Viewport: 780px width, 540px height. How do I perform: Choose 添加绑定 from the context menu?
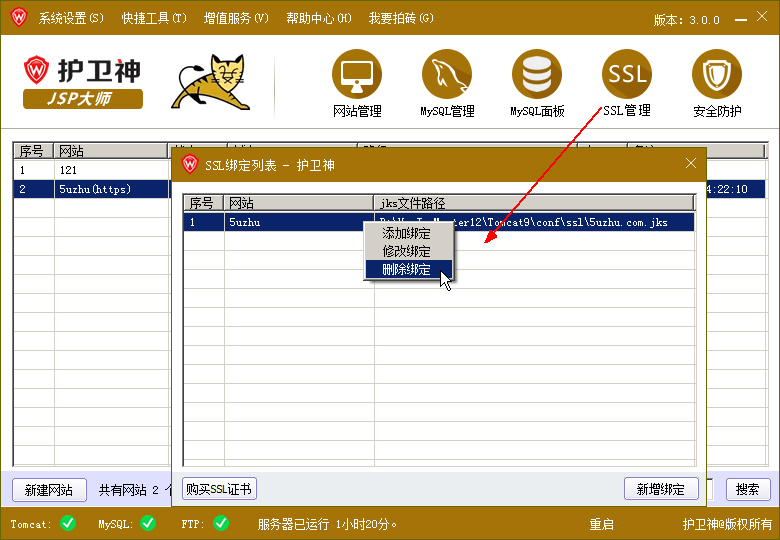(407, 233)
